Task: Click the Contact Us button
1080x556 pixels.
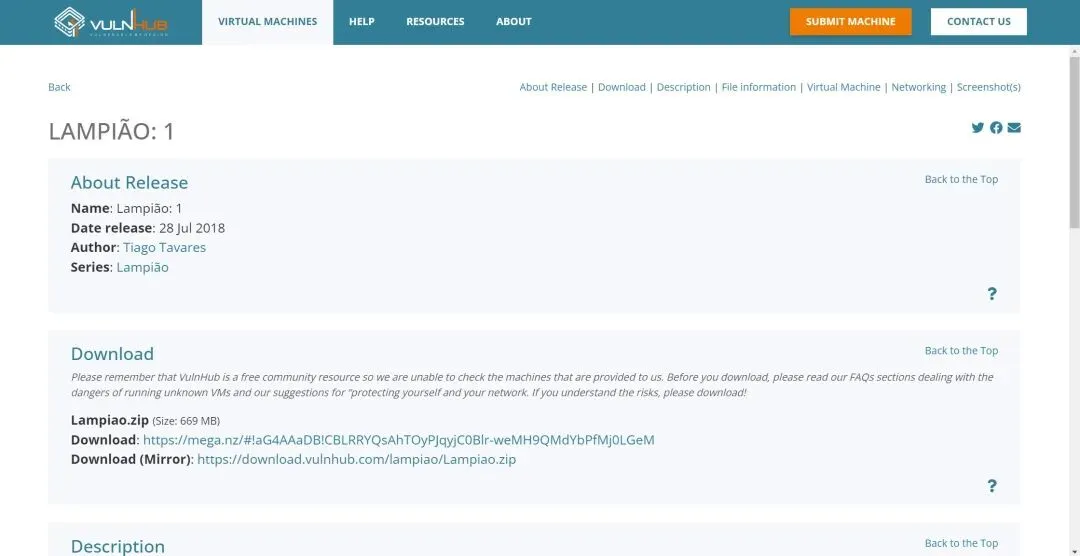Action: click(979, 21)
